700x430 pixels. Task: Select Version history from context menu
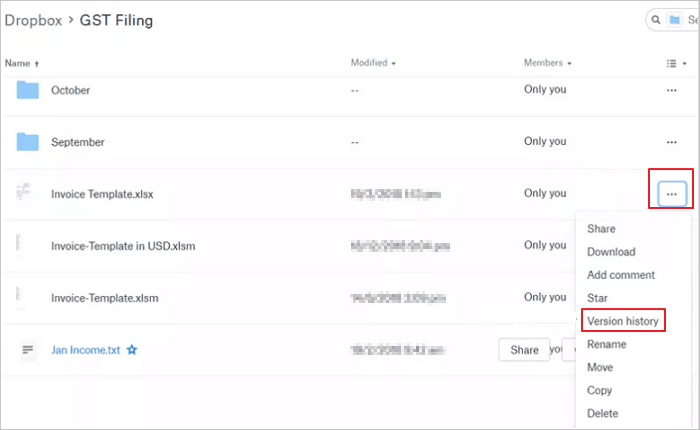click(625, 320)
